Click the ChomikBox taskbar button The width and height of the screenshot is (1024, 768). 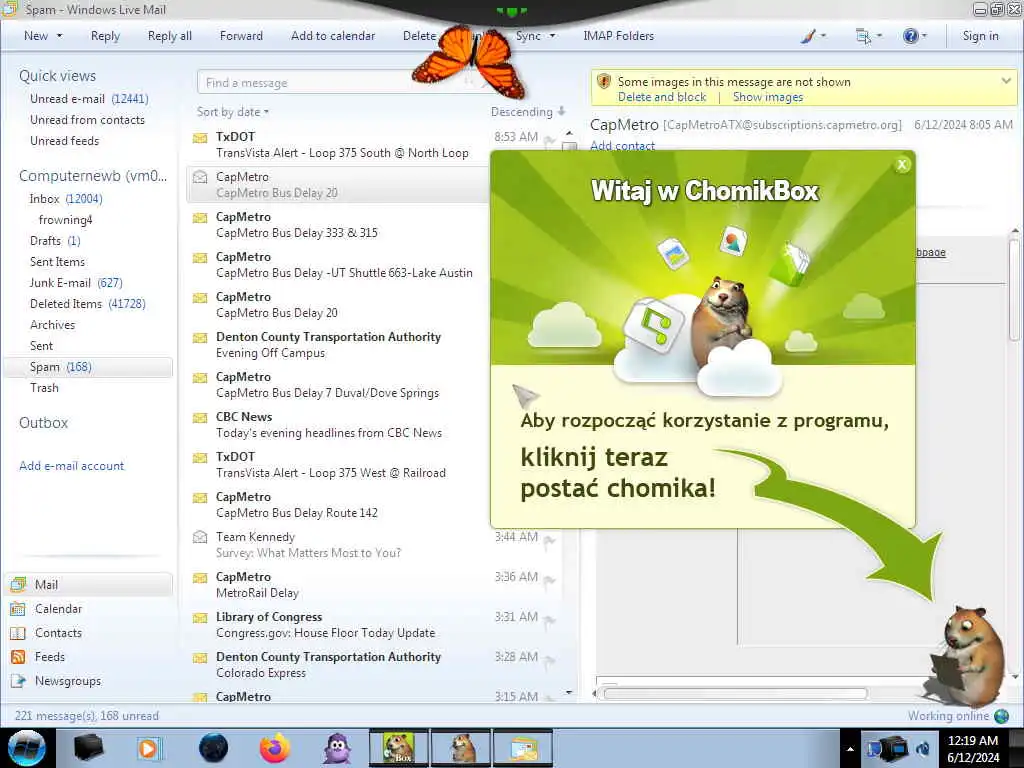tap(399, 748)
